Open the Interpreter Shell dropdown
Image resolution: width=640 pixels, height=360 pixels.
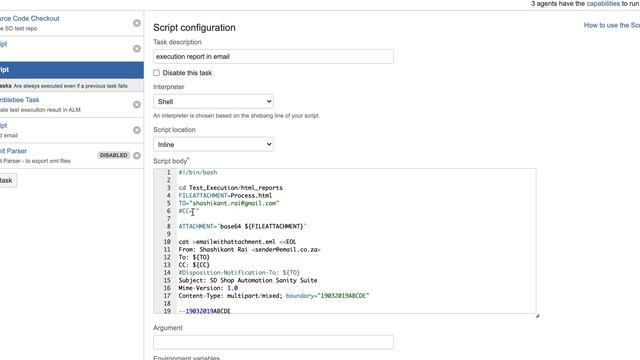point(213,102)
